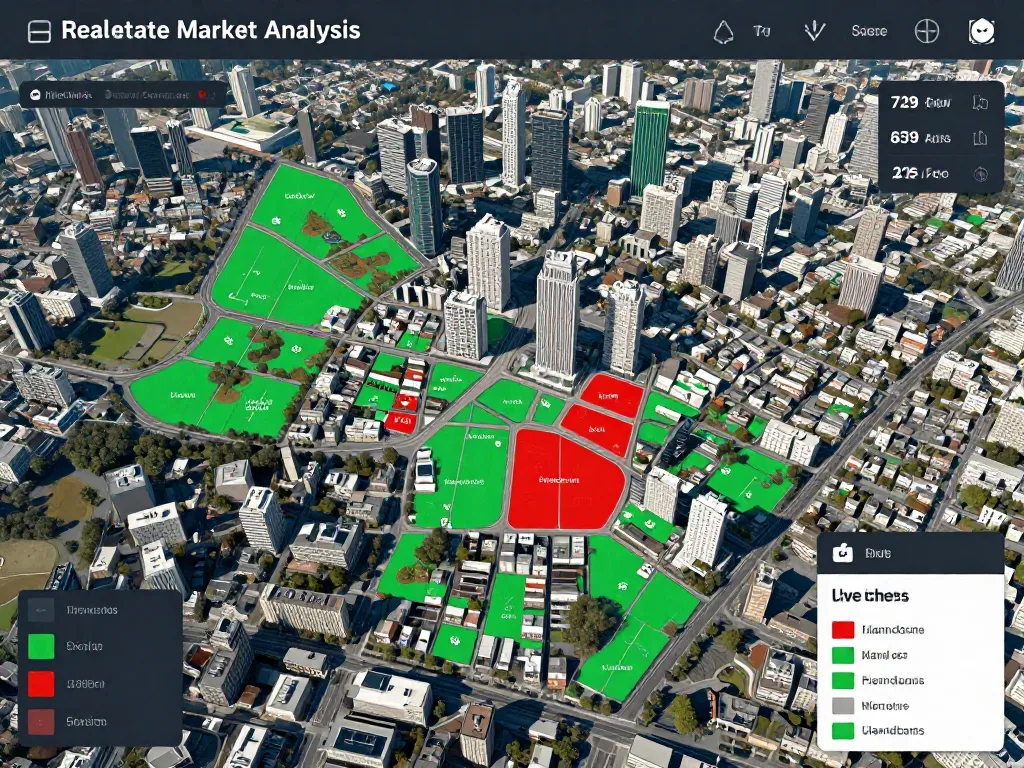Click the dark gray swatch in the bottom-left legend
1024x768 pixels.
pyautogui.click(x=41, y=610)
